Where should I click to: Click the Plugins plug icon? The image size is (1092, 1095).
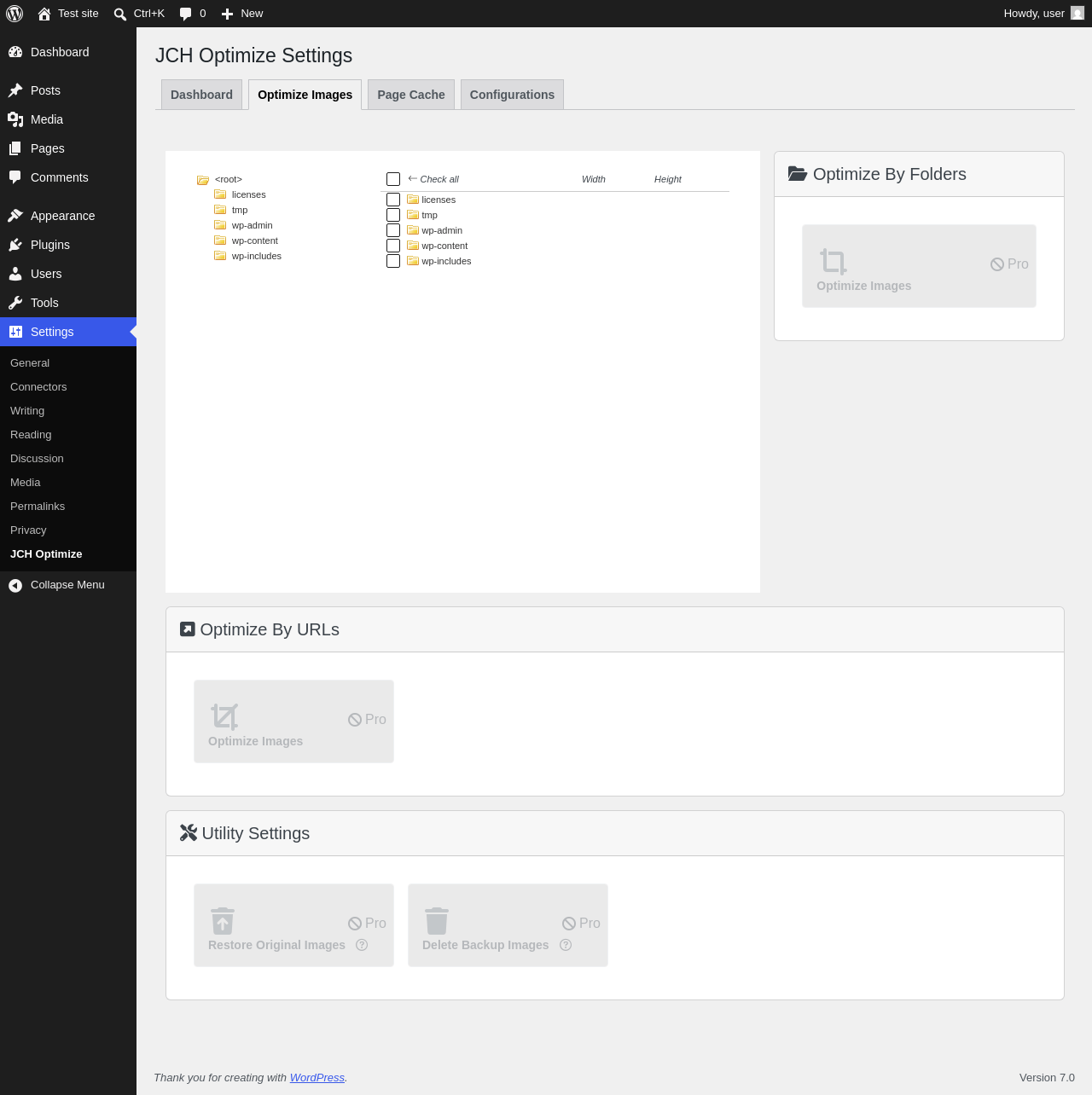15,245
